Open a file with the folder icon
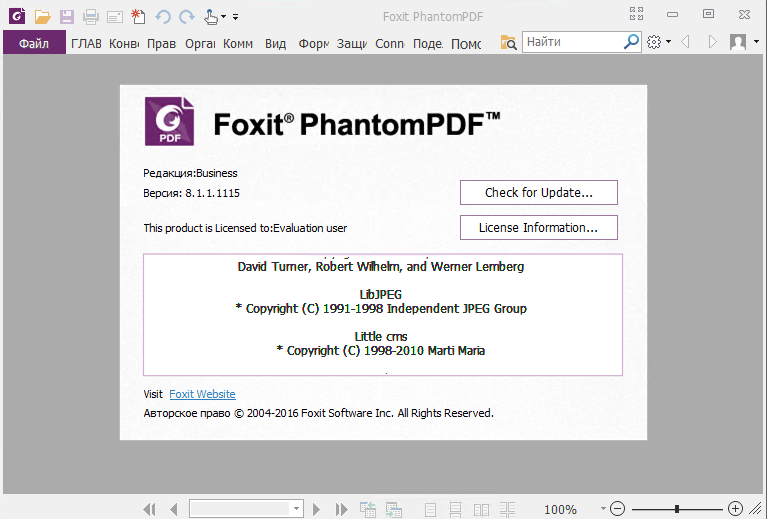Image resolution: width=767 pixels, height=519 pixels. coord(43,17)
